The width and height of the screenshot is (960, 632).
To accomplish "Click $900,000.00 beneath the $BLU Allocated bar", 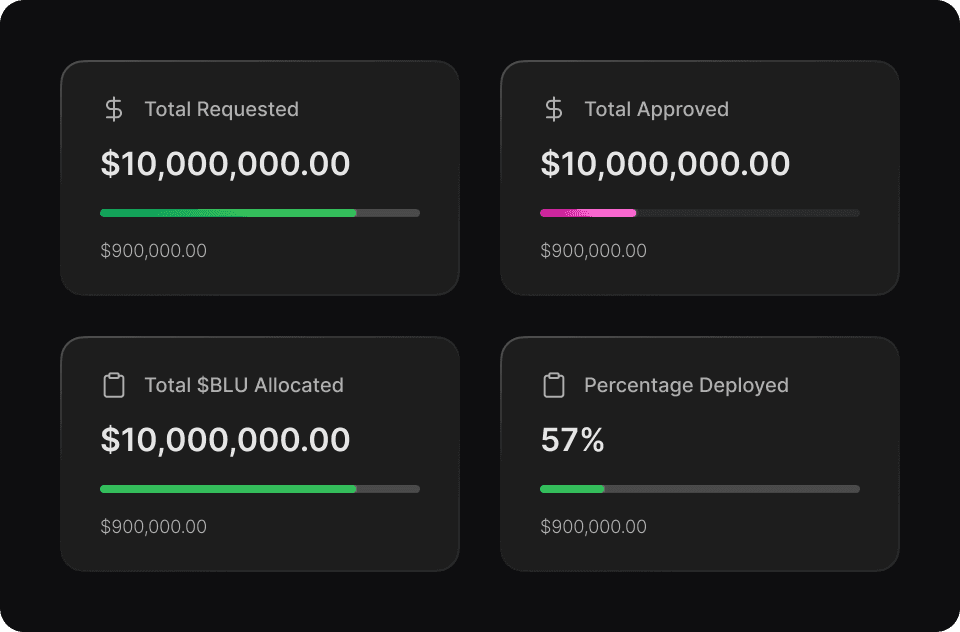I will pyautogui.click(x=154, y=527).
